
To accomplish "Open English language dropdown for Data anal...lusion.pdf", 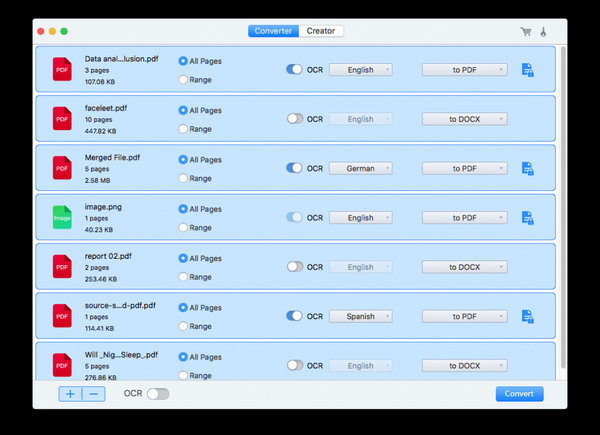I will point(361,70).
